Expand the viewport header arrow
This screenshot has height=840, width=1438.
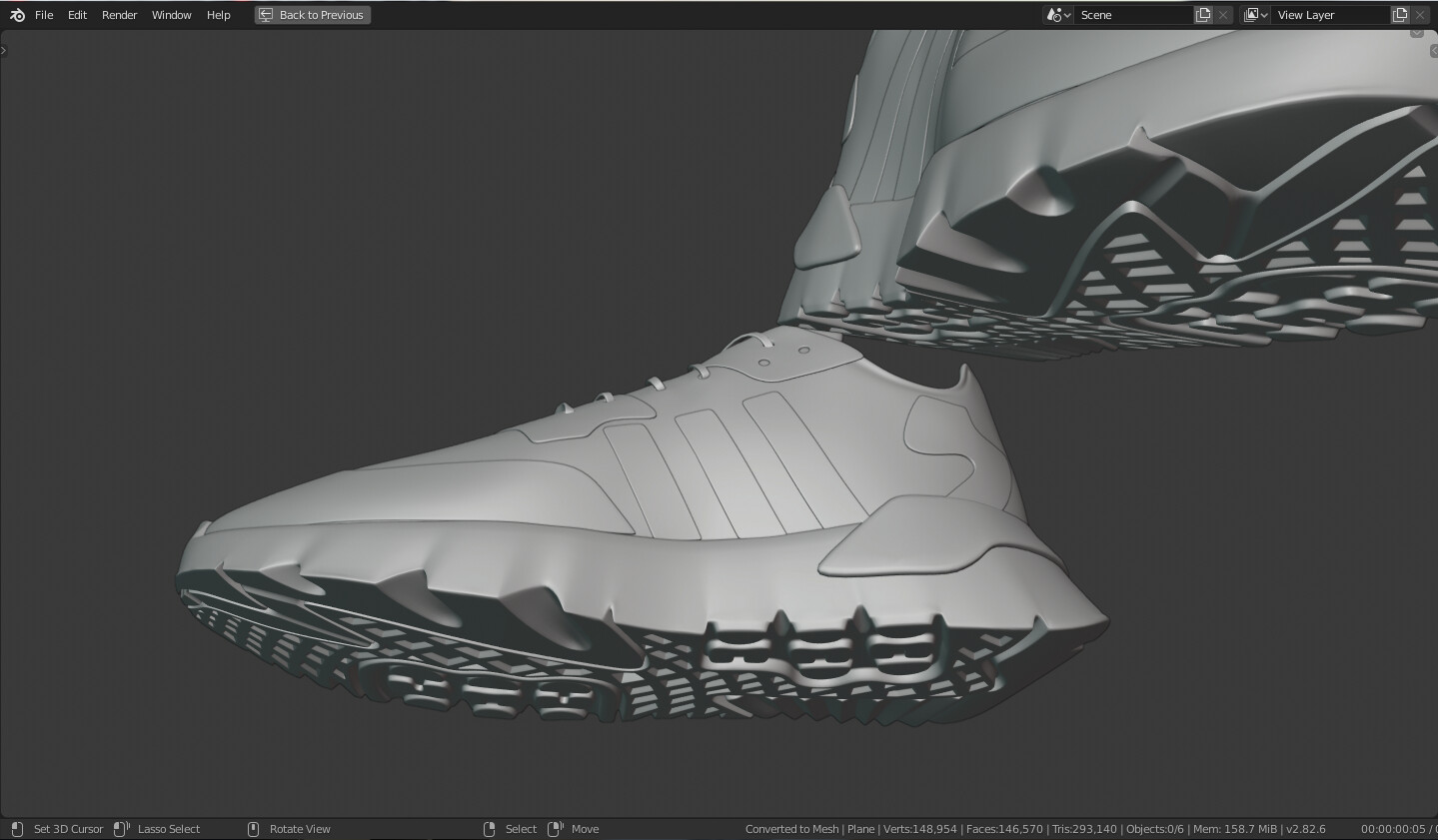click(x=1417, y=33)
